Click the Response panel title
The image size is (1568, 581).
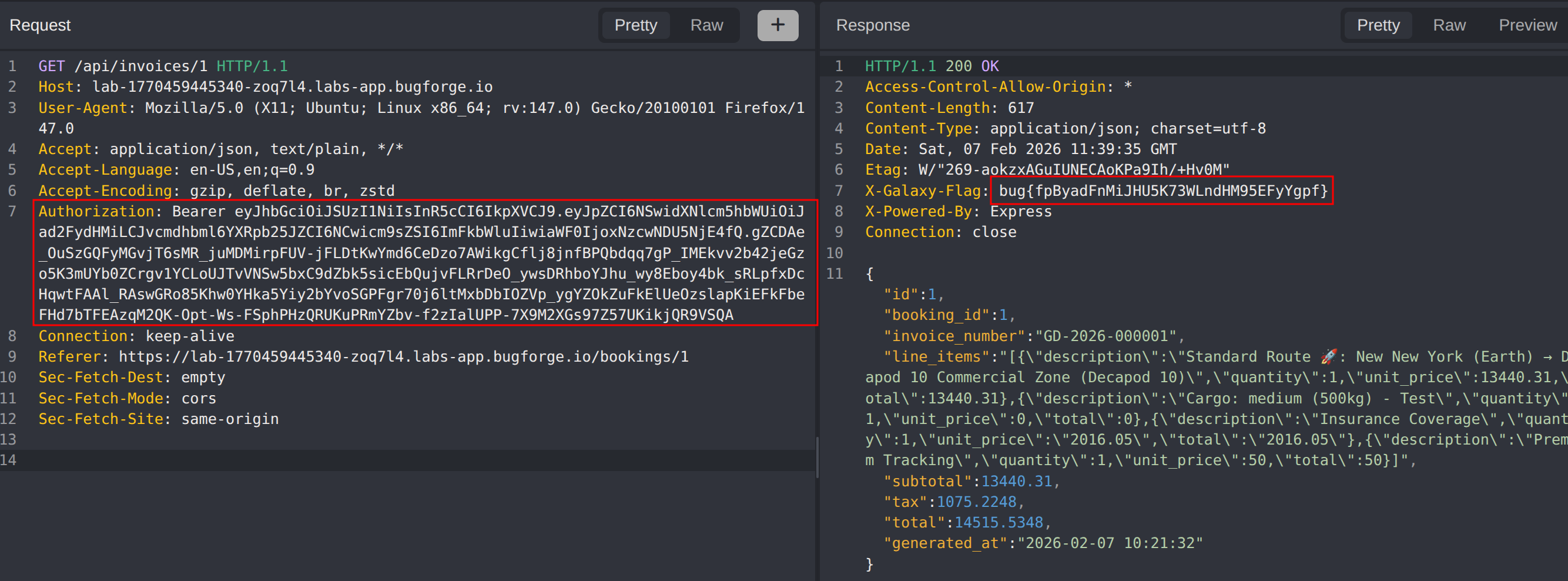(x=872, y=25)
